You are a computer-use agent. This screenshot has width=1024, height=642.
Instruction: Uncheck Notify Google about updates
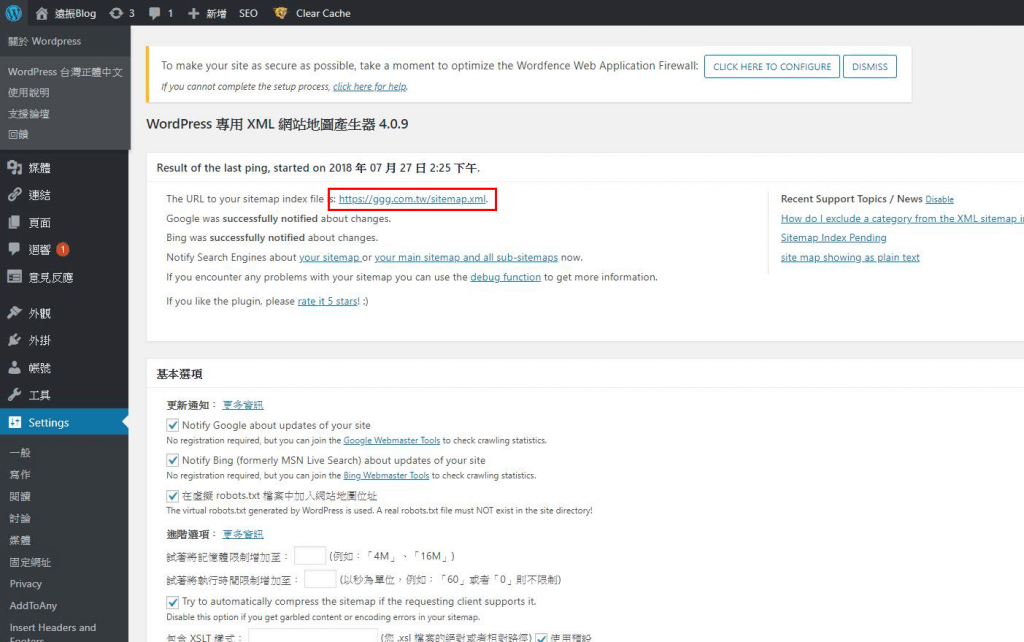click(x=172, y=425)
